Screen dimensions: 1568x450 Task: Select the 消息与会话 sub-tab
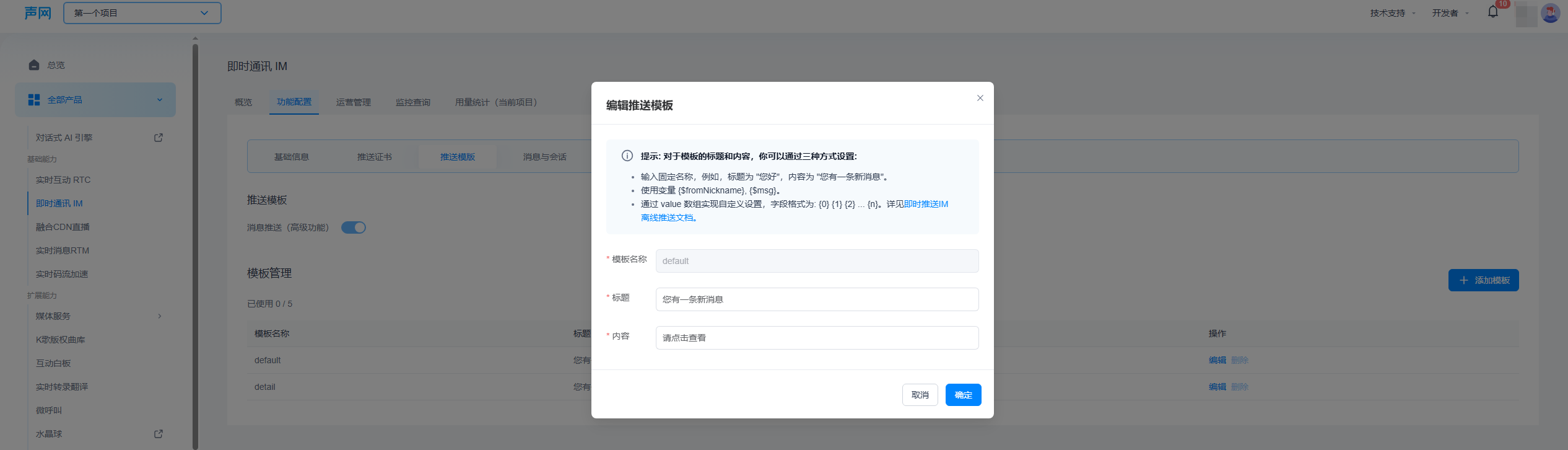click(545, 157)
